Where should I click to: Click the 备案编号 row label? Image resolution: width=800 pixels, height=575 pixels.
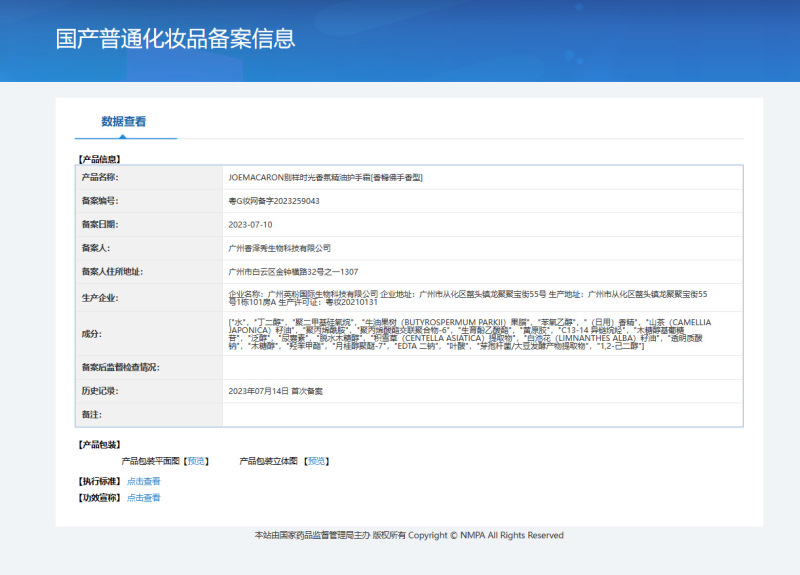coord(100,201)
